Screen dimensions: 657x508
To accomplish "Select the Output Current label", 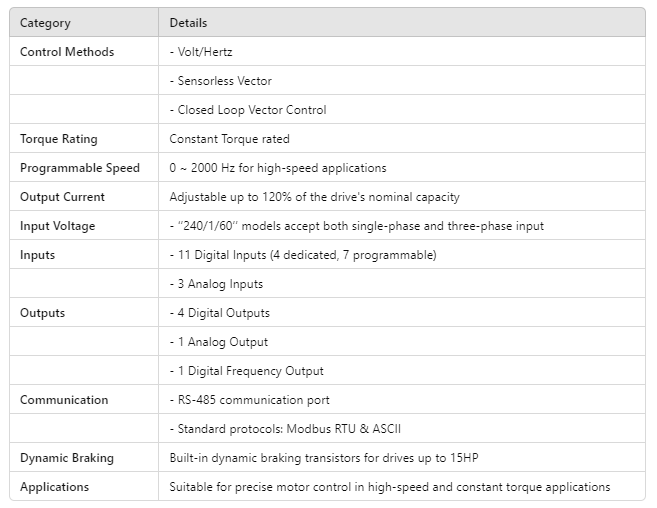I will pyautogui.click(x=62, y=197).
